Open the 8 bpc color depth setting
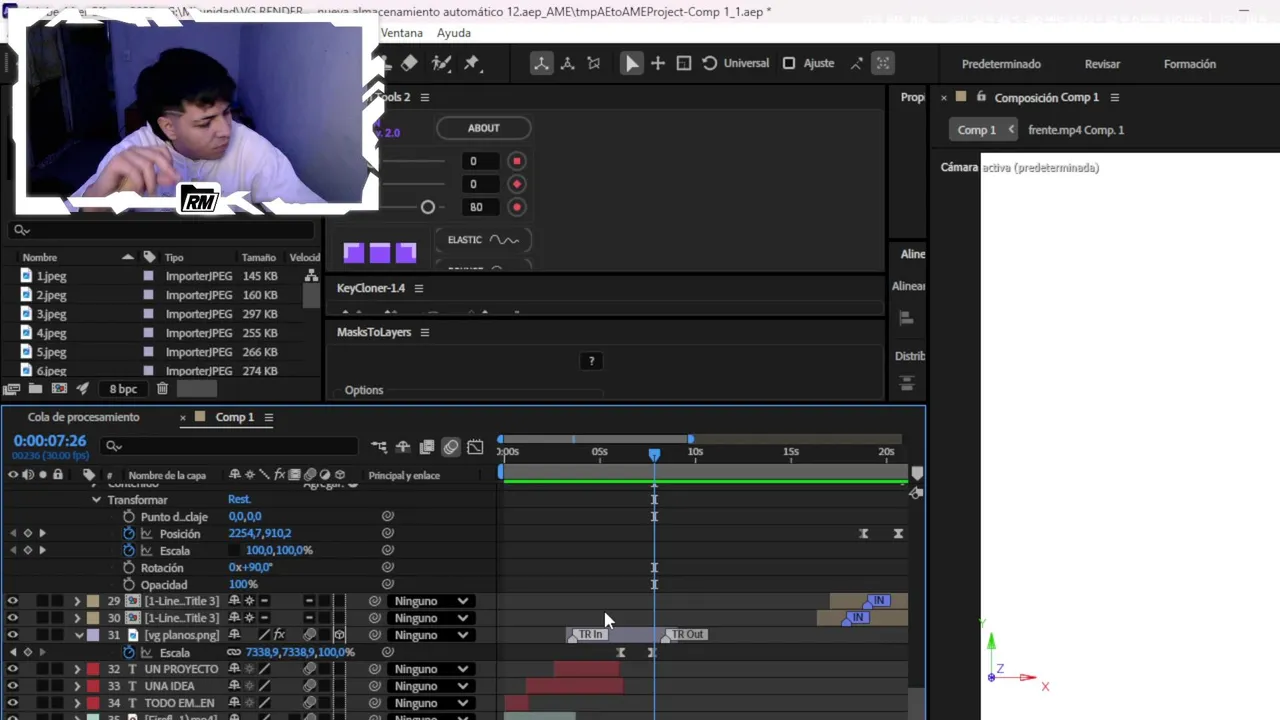 (x=123, y=389)
